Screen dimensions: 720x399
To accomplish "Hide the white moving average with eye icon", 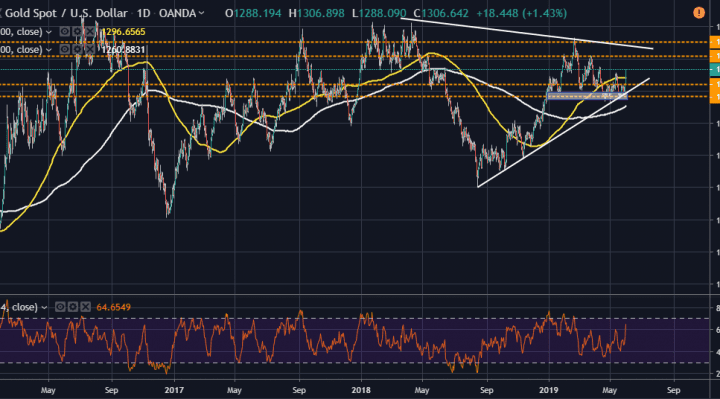I will point(65,49).
